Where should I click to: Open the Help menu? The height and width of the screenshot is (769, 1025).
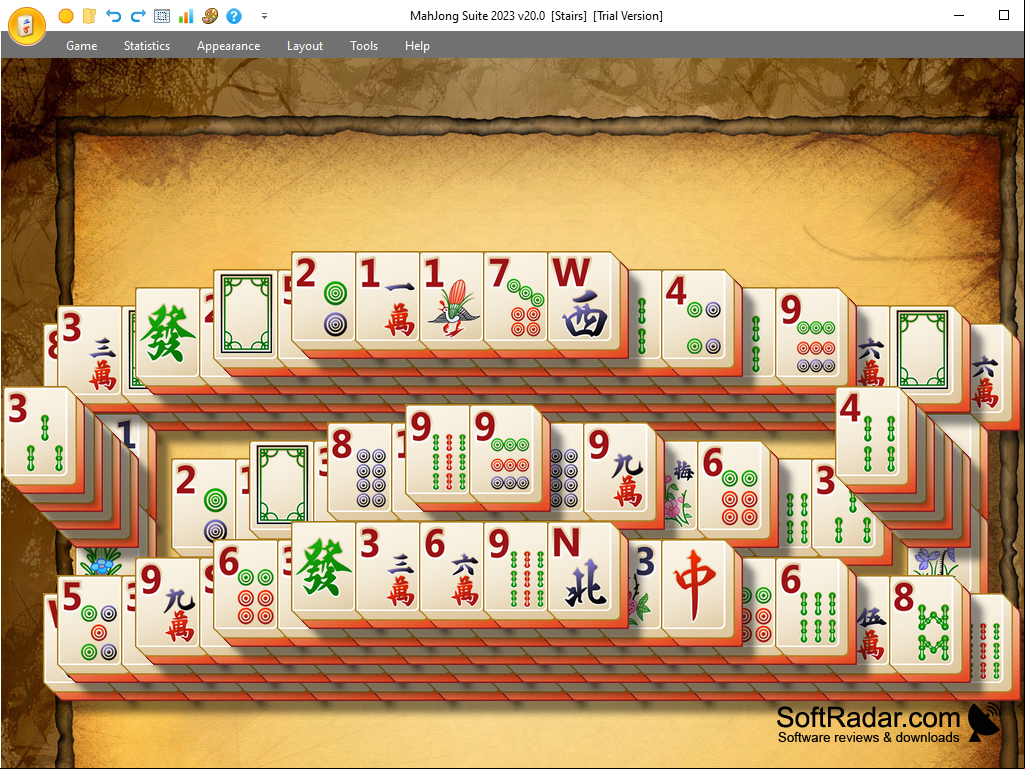click(x=417, y=46)
